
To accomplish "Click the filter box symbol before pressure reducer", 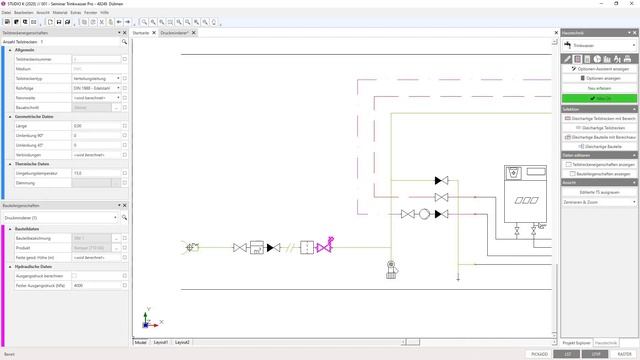I will 307,247.
